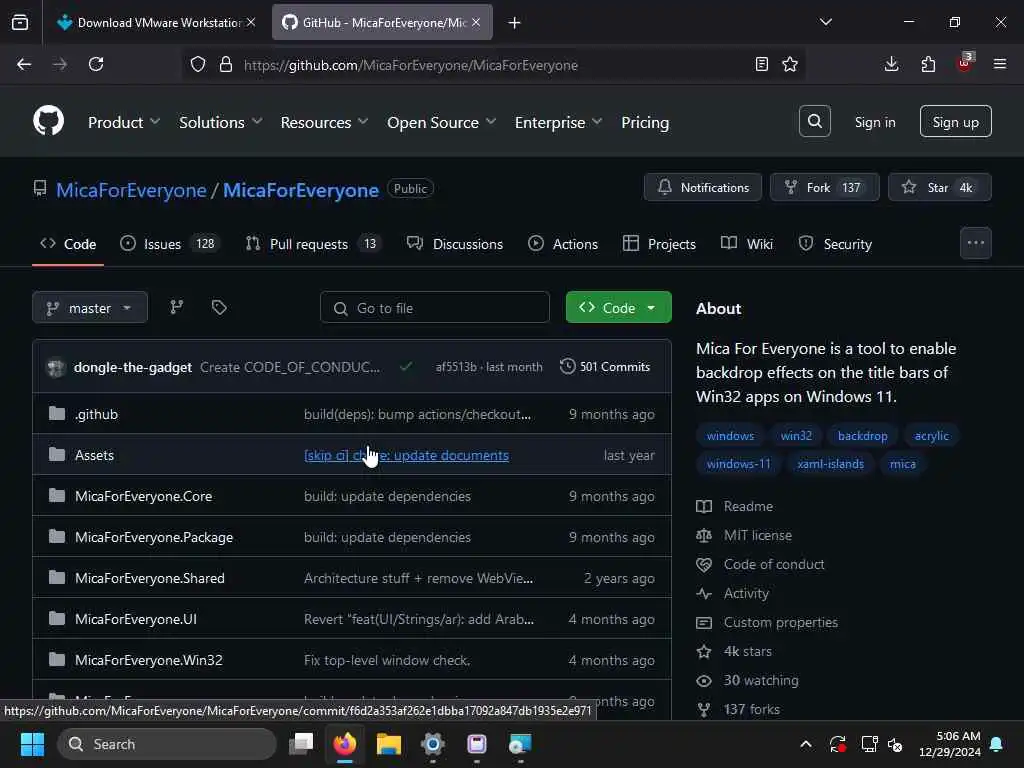This screenshot has width=1024, height=768.
Task: Open the MicaForEveryone owner link
Action: (x=131, y=190)
